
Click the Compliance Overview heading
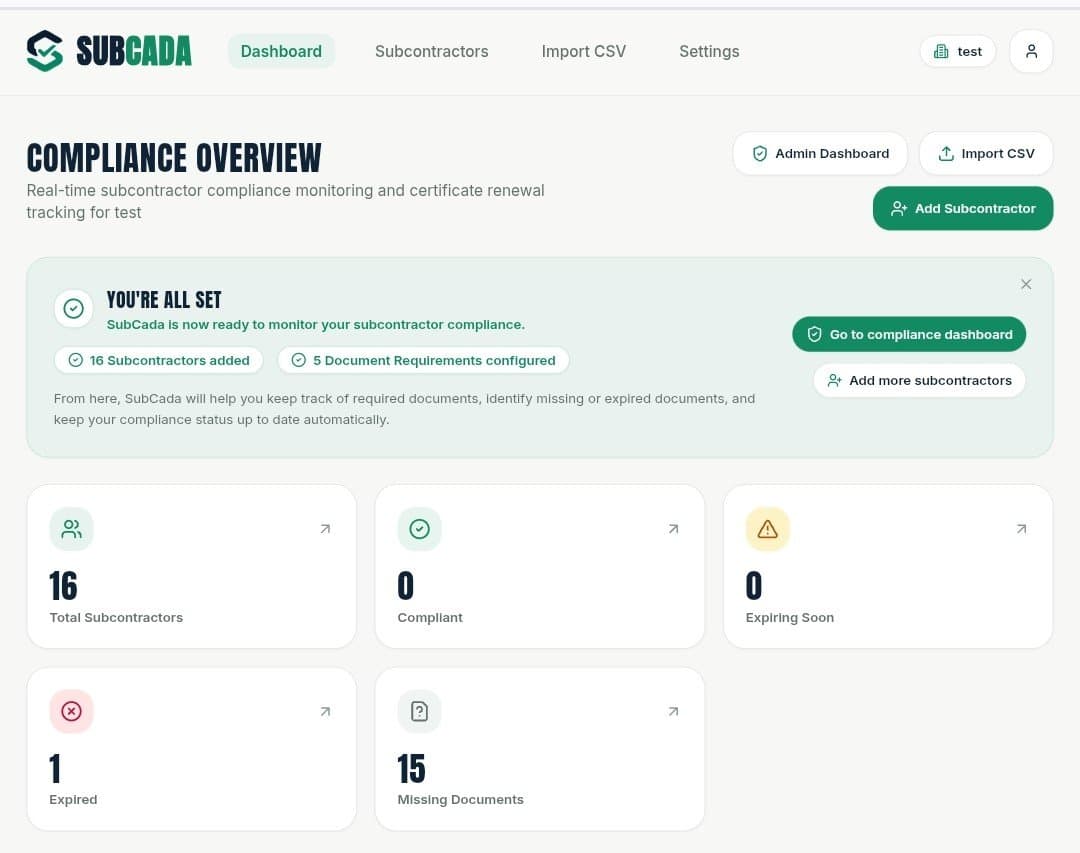click(x=174, y=158)
